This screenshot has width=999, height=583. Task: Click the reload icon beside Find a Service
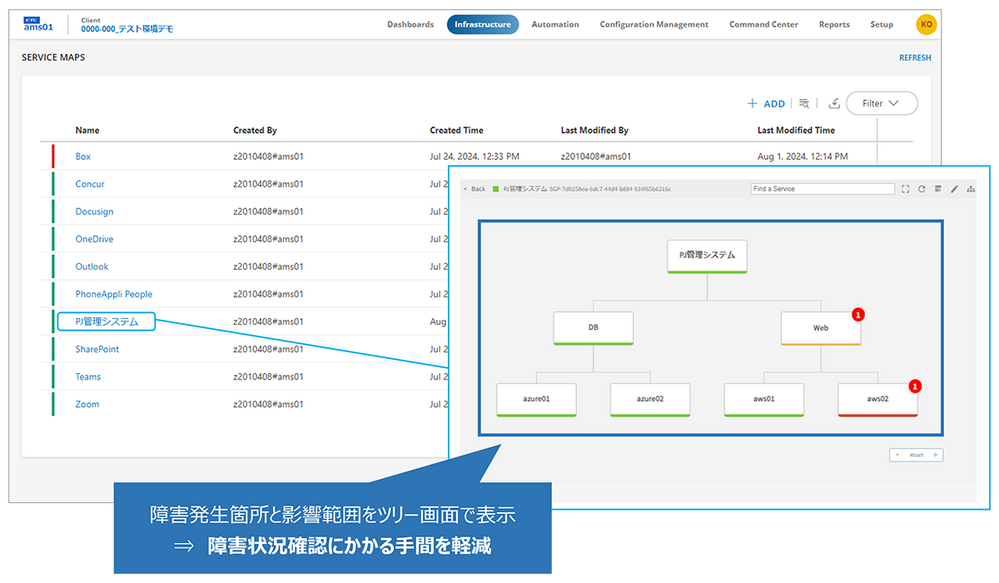[x=921, y=189]
